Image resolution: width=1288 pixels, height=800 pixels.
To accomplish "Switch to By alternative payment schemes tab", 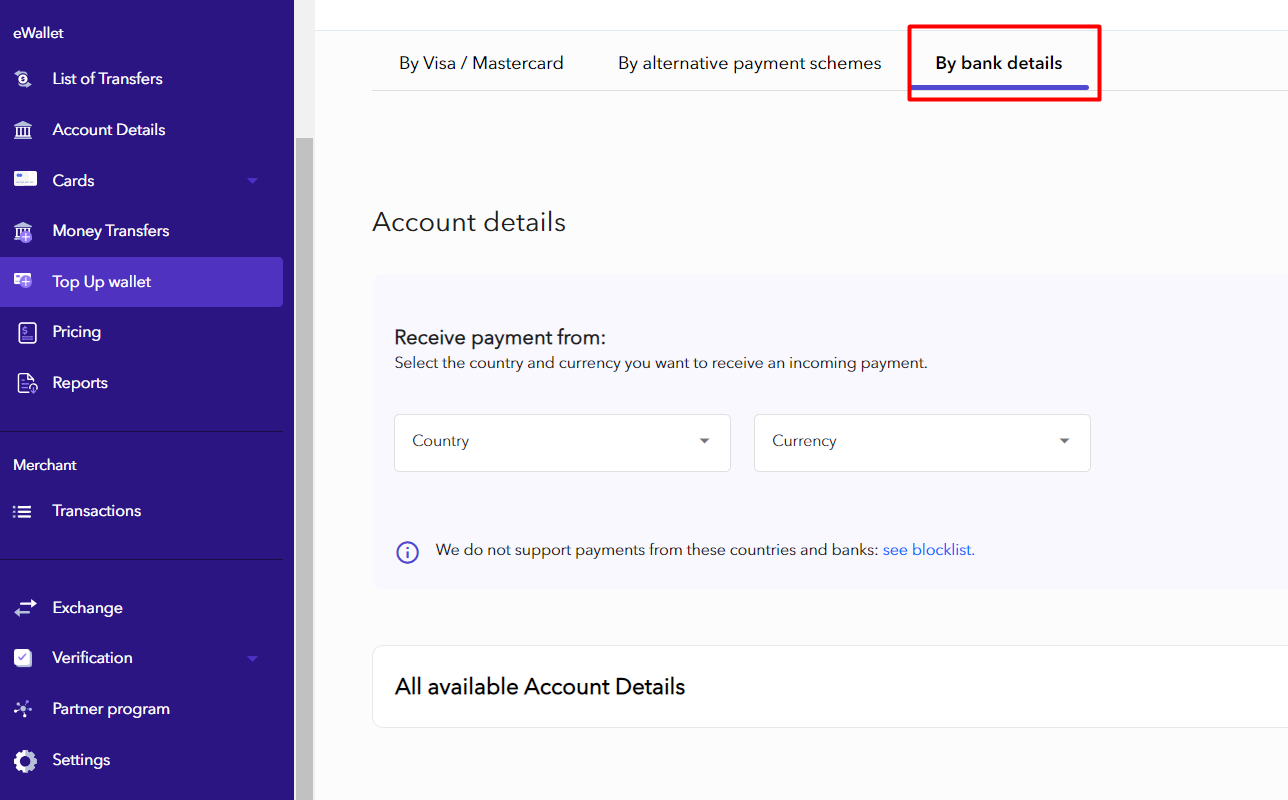I will click(x=749, y=63).
